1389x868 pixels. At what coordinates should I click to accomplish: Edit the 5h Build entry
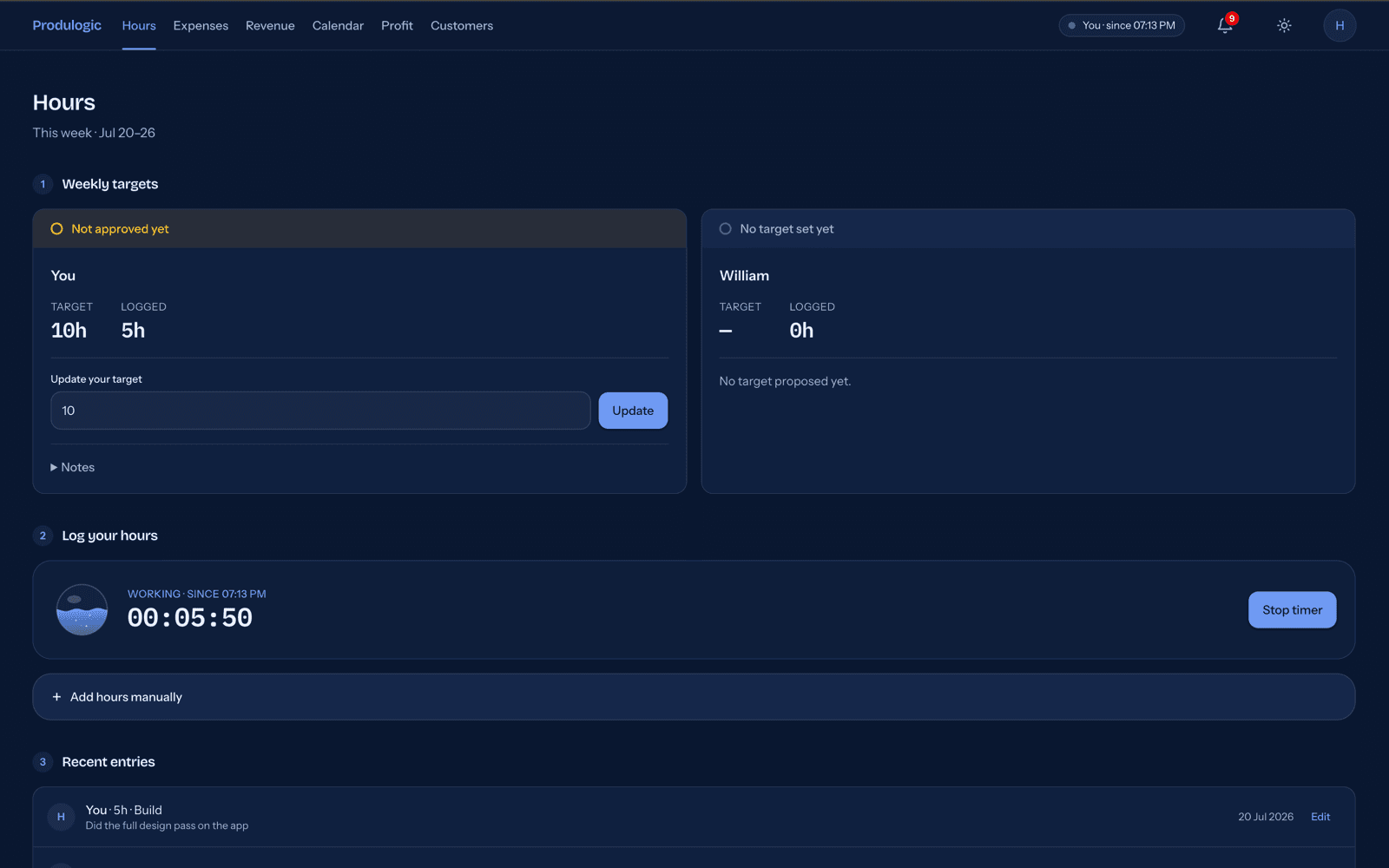tap(1320, 817)
